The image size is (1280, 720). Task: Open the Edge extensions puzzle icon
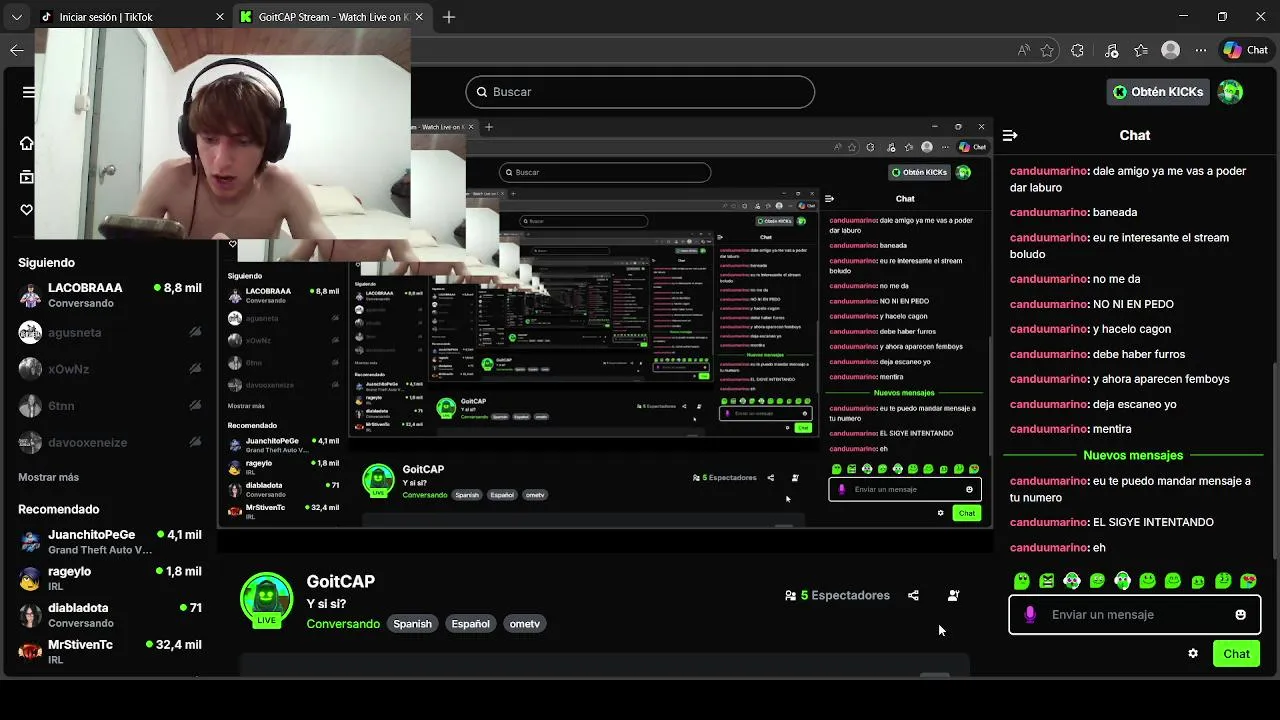point(1077,50)
